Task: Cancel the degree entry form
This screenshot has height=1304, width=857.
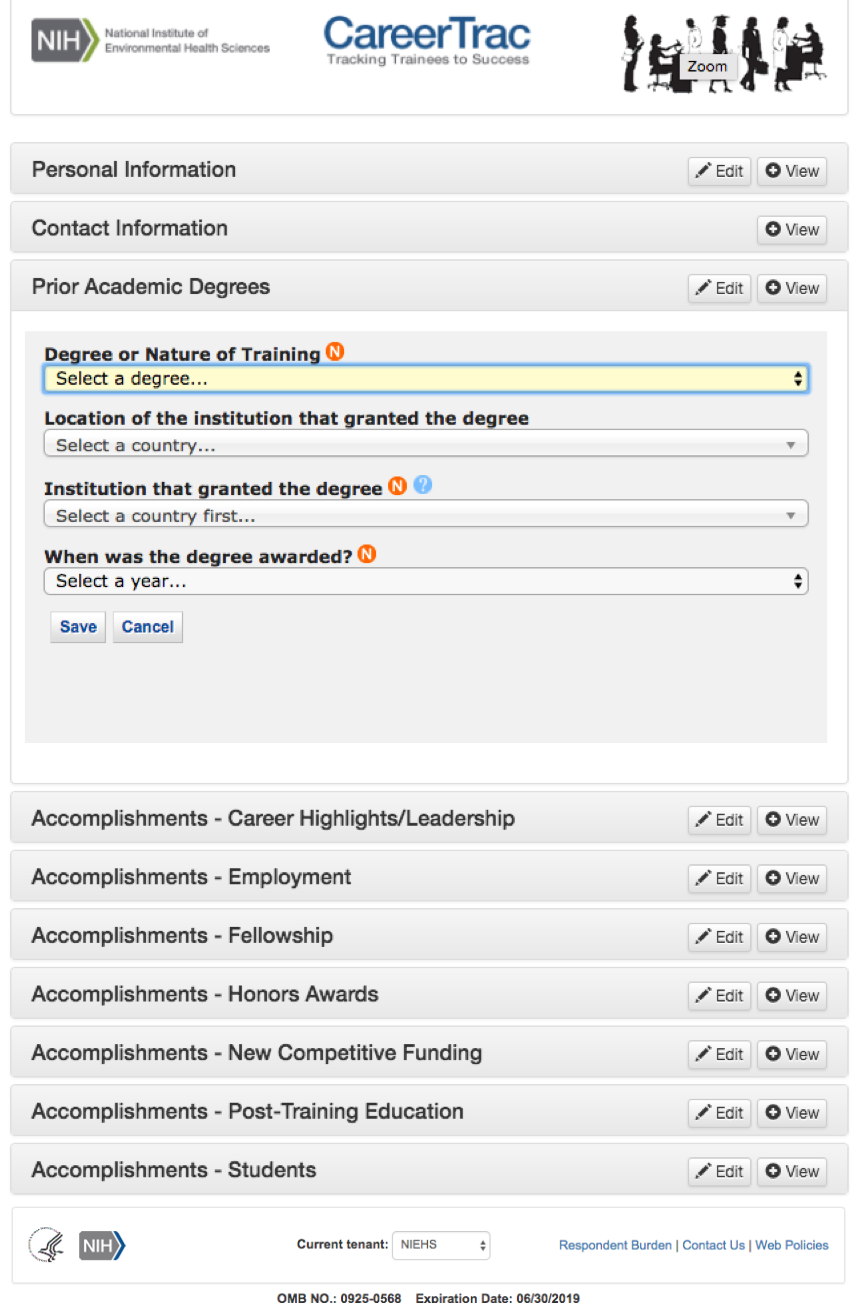Action: (148, 627)
